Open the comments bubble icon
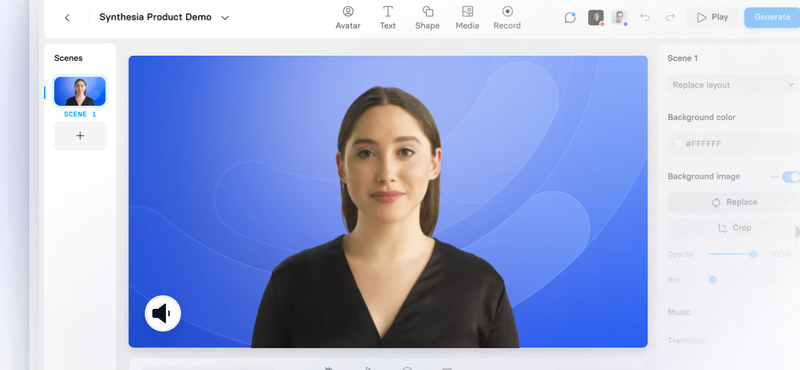This screenshot has height=370, width=800. click(570, 17)
